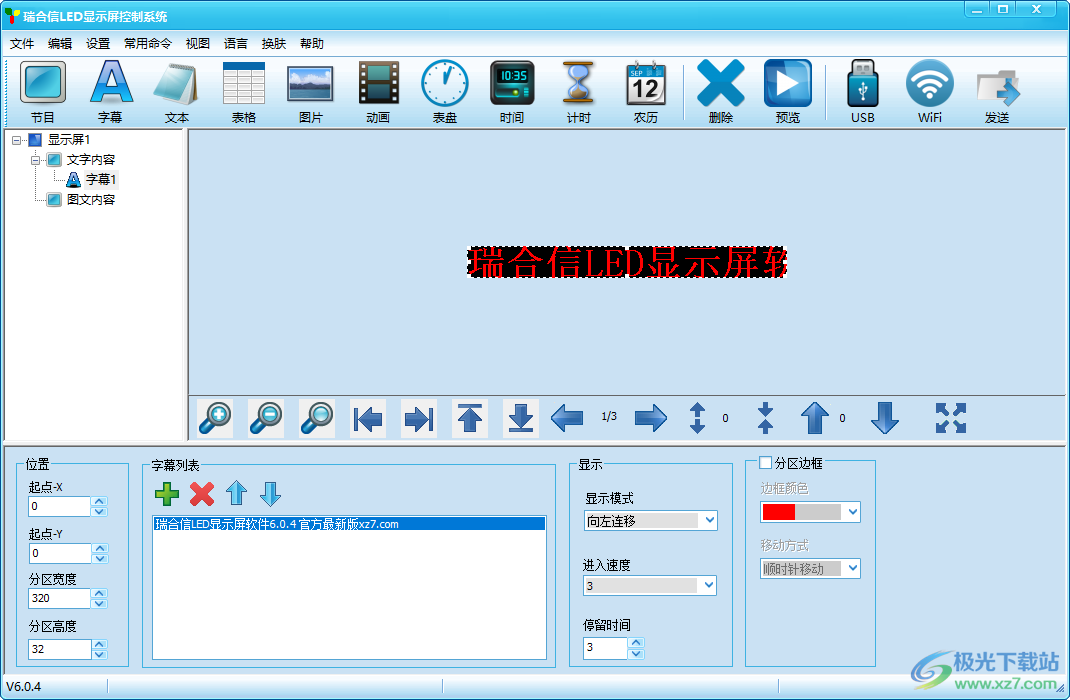Select the 节目 (program) tool
This screenshot has width=1070, height=700.
(42, 90)
